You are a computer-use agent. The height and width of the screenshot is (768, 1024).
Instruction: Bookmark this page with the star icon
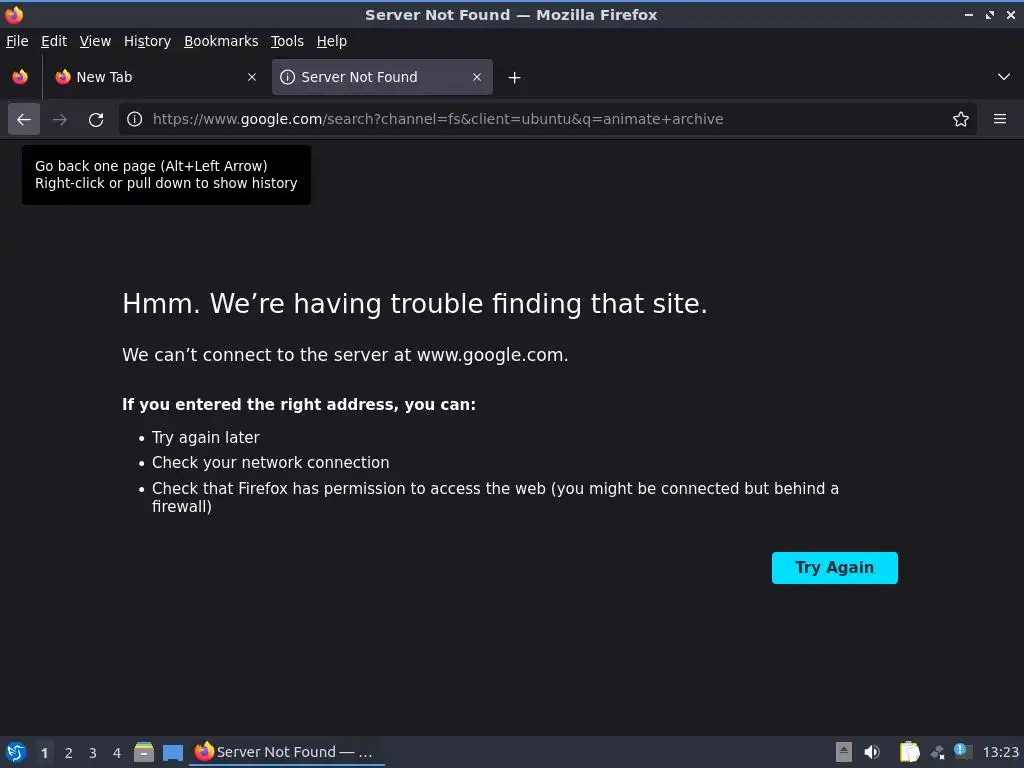click(x=960, y=120)
